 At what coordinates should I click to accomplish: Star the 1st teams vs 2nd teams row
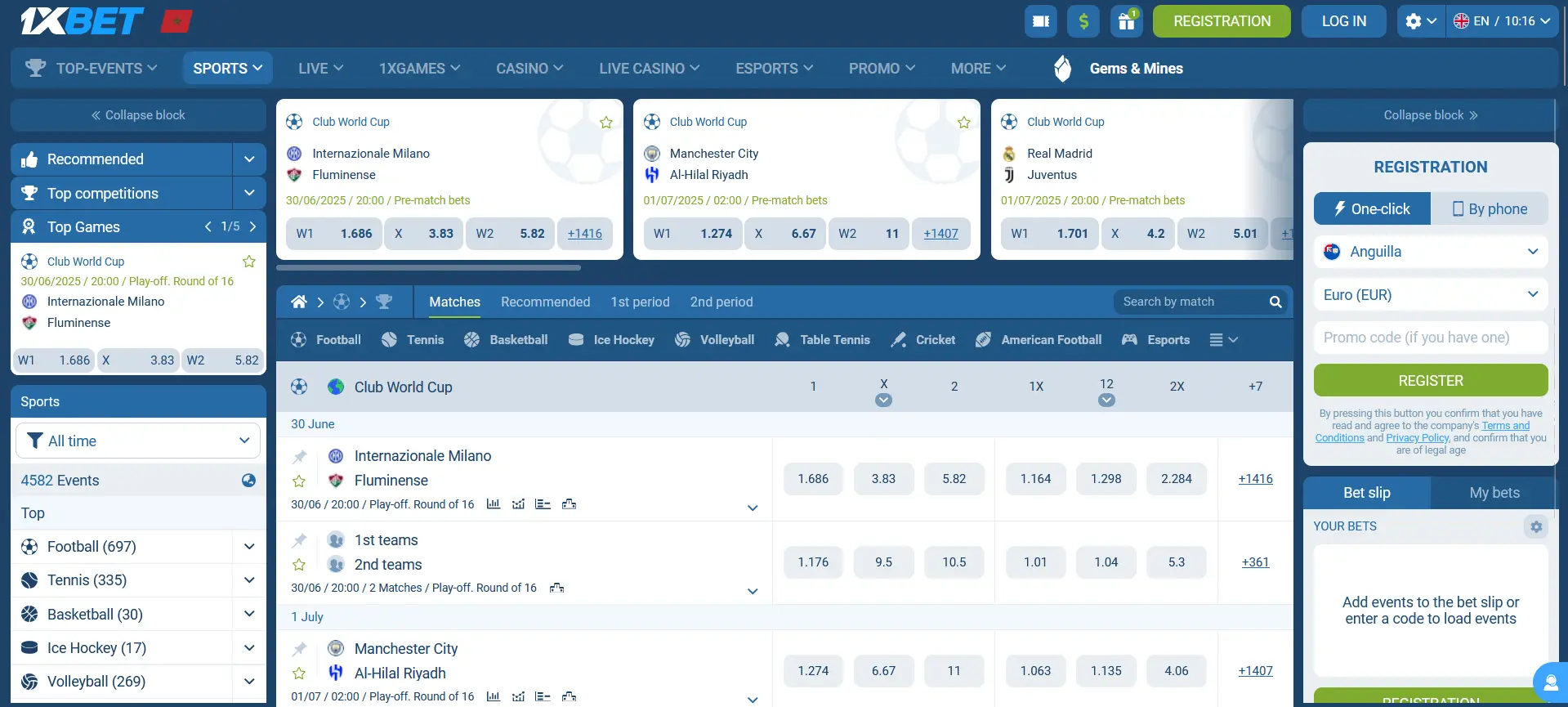coord(299,565)
